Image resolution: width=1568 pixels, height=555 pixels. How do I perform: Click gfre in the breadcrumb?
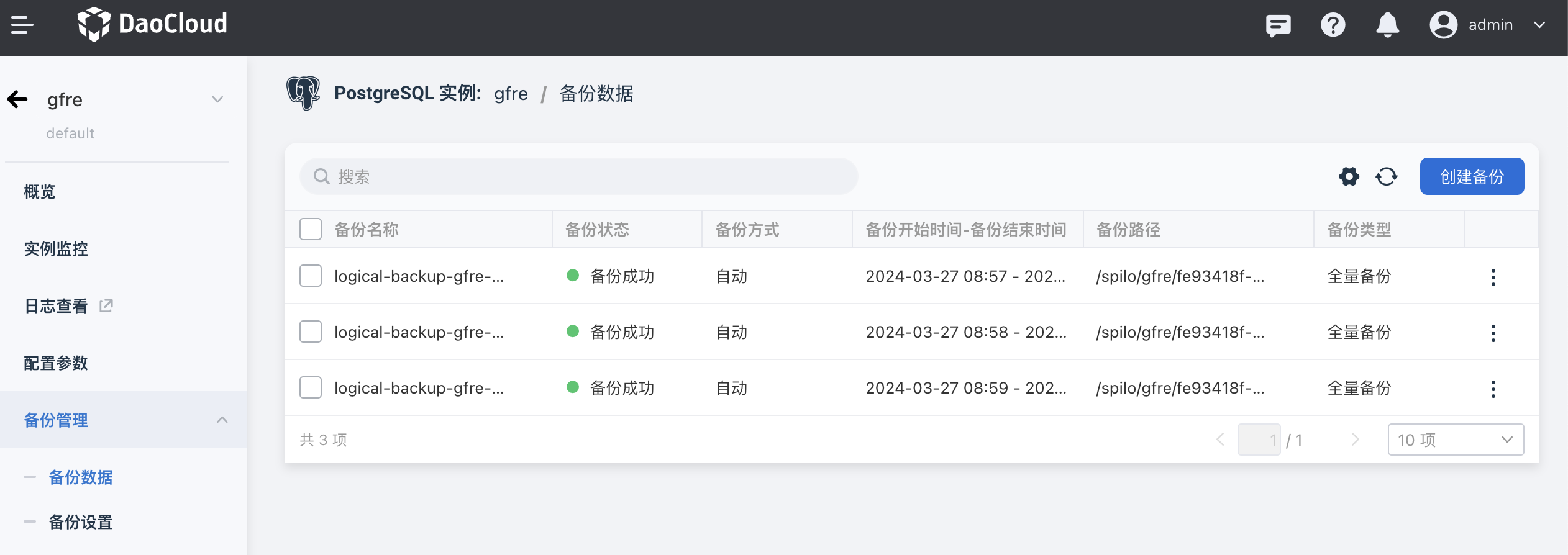[x=511, y=94]
